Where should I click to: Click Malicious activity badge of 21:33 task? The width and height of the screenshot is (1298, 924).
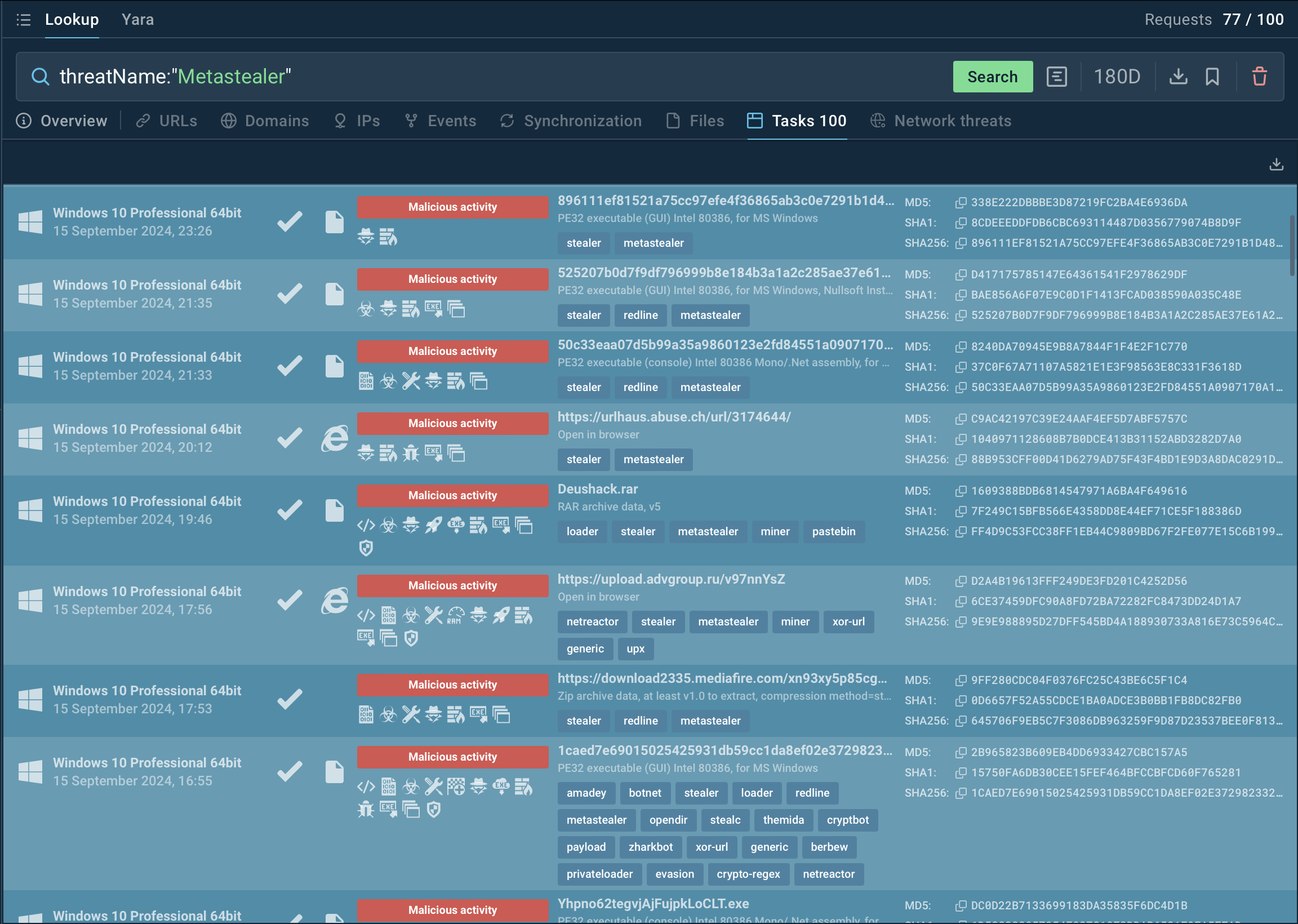(452, 351)
